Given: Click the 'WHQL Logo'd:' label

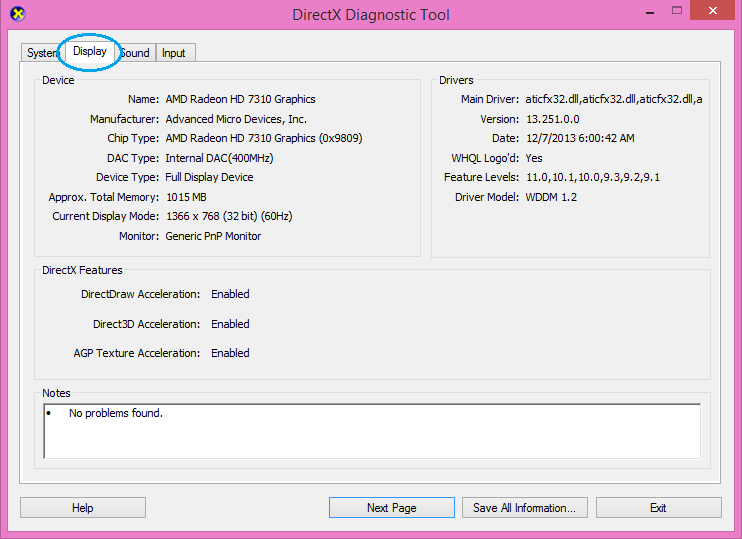Looking at the screenshot, I should click(x=485, y=158).
